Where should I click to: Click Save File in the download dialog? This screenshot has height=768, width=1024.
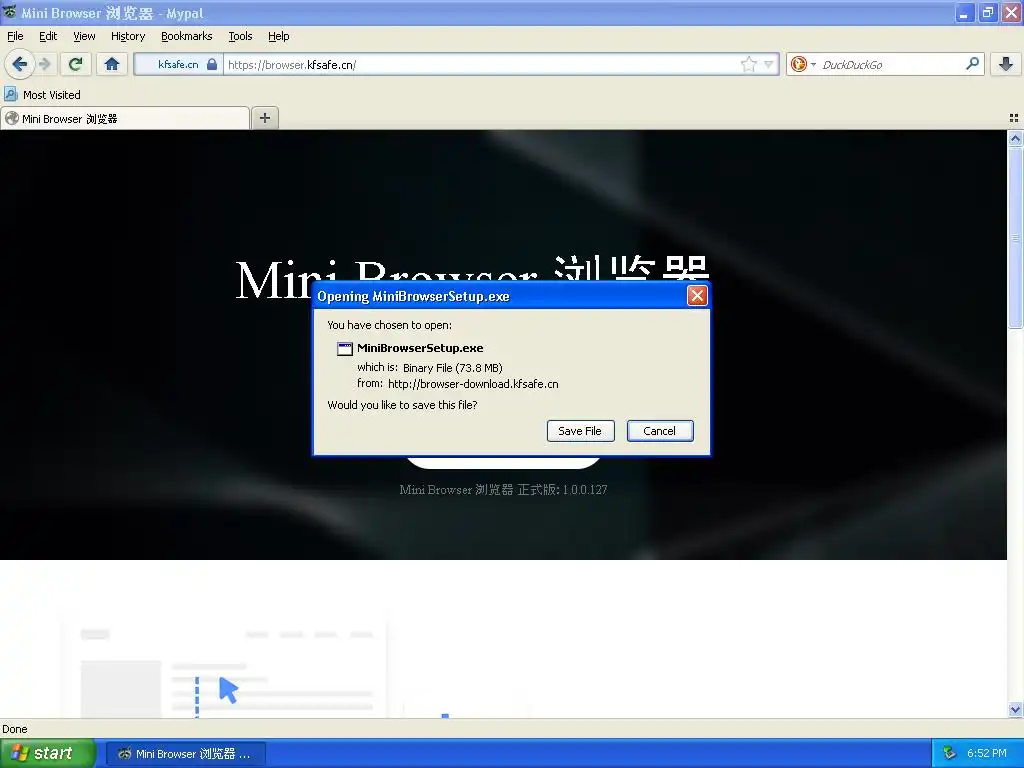580,431
